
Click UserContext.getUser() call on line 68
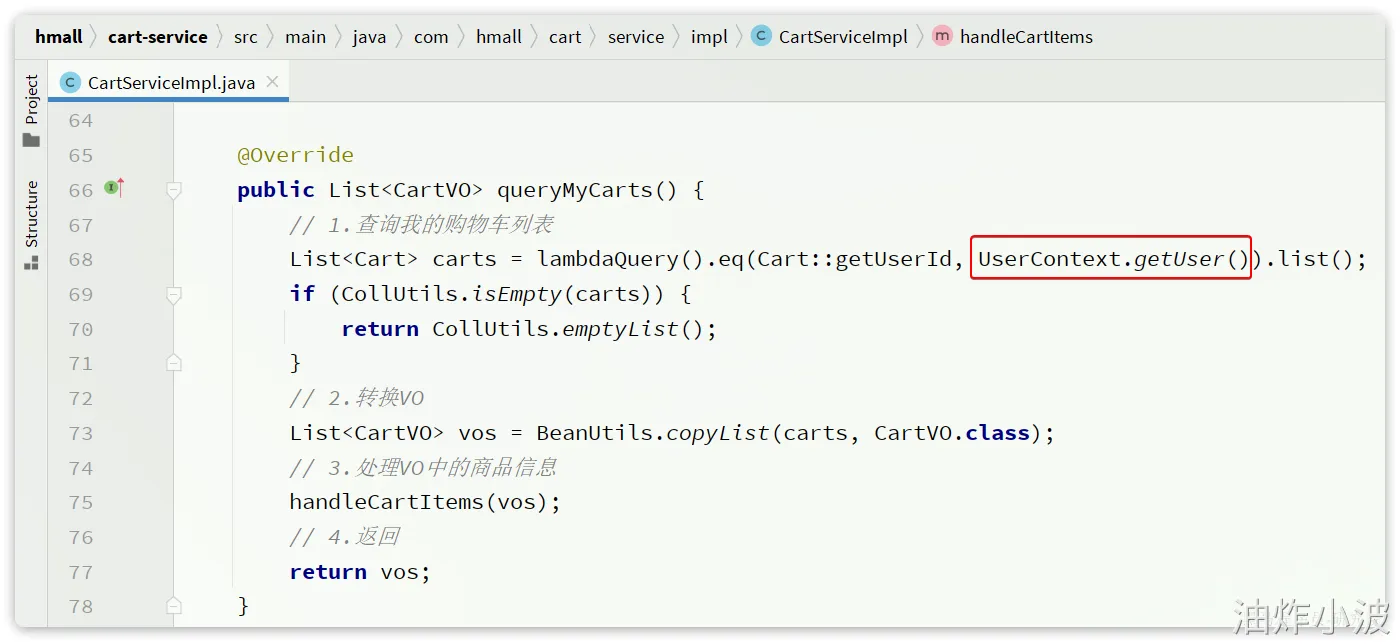pos(1114,259)
